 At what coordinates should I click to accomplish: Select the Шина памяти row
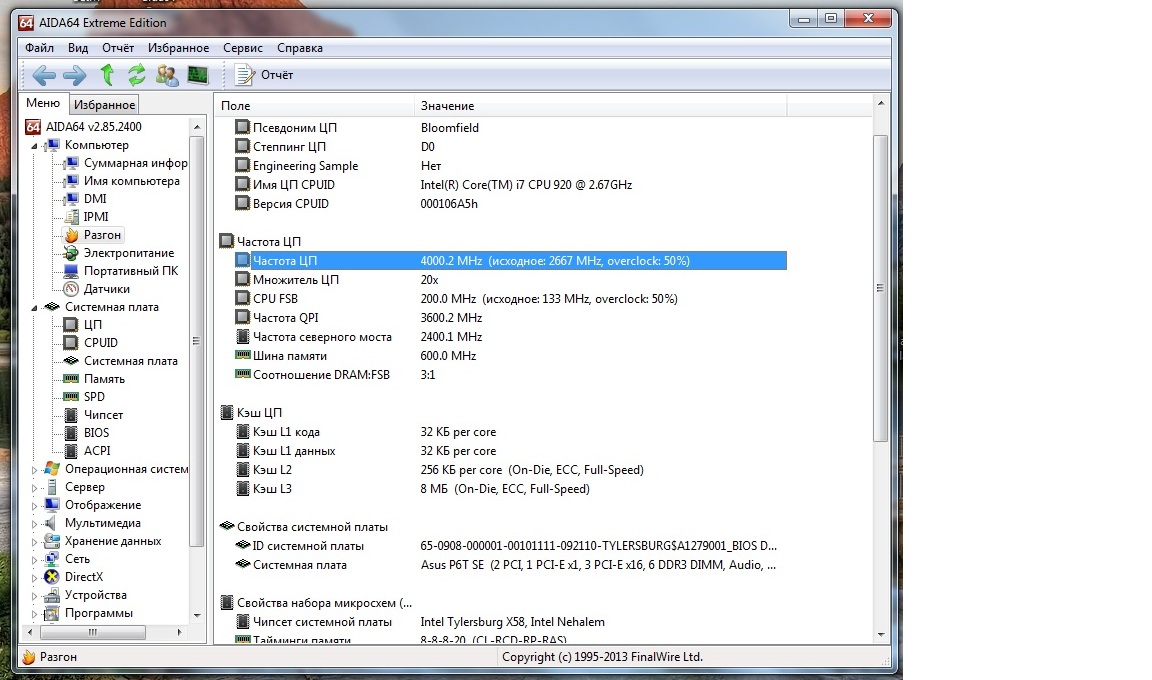(510, 356)
